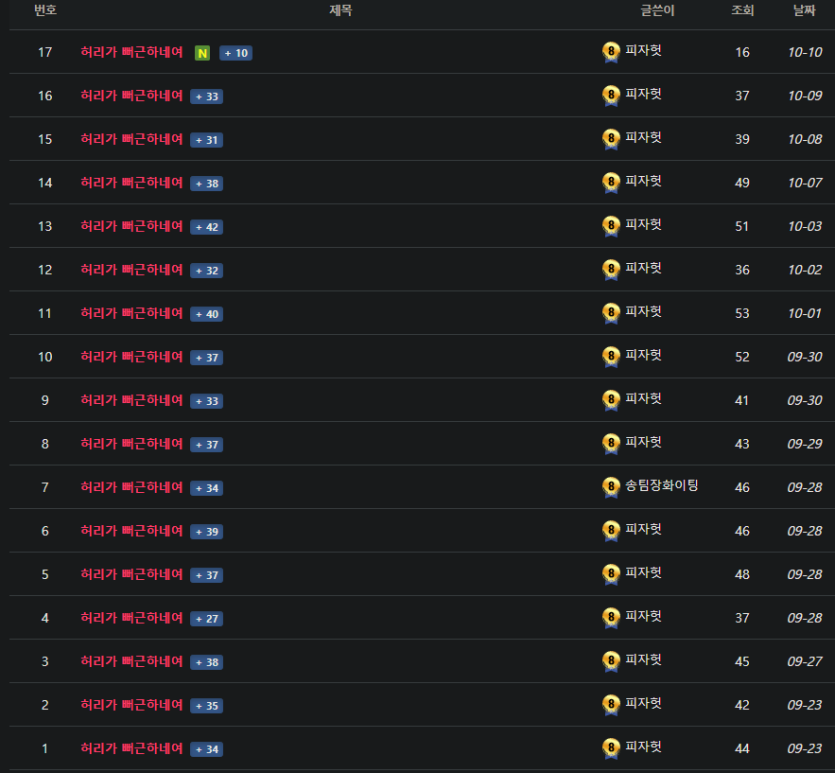Click the level 8 medal icon in row 14
Image resolution: width=835 pixels, height=773 pixels.
pyautogui.click(x=611, y=183)
